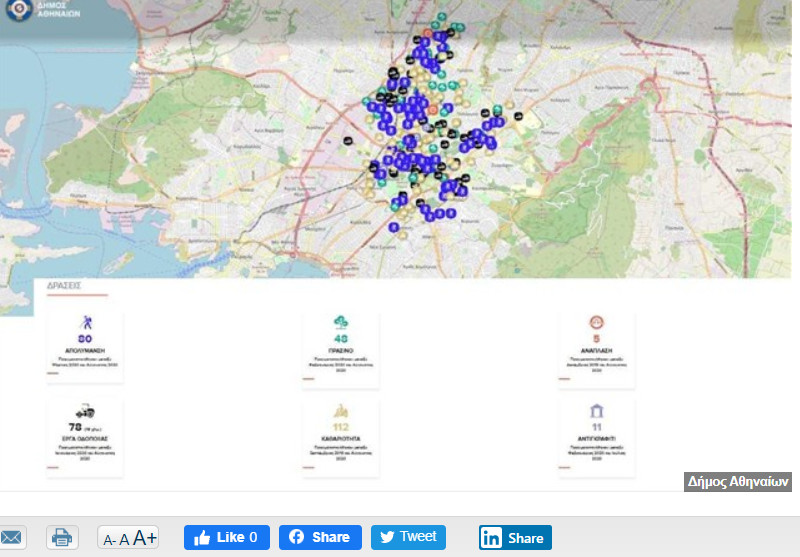Click the Δήμος Αθηναίων caption label

[738, 482]
